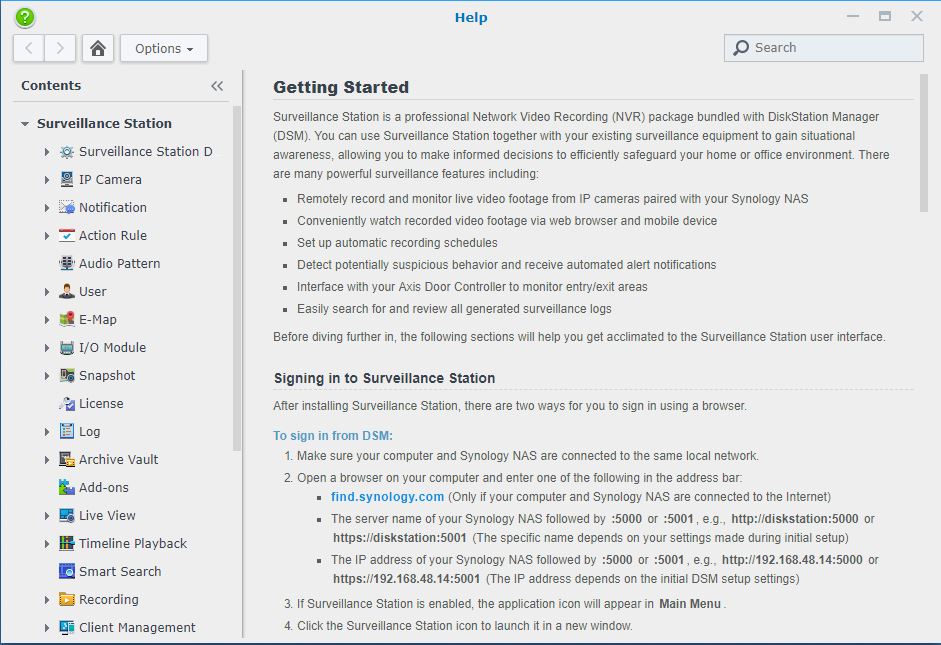Expand the IP Camera topic
Image resolution: width=941 pixels, height=645 pixels.
pos(47,179)
